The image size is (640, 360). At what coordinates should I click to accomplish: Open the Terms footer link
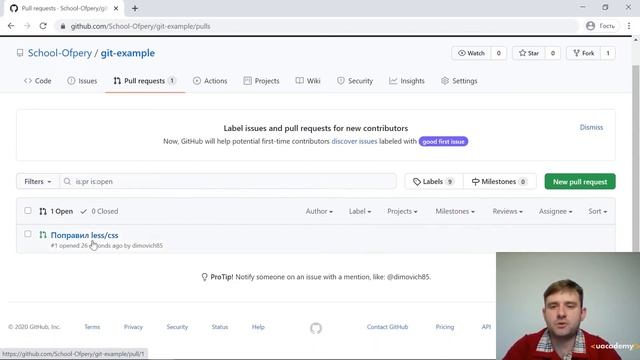(x=92, y=327)
